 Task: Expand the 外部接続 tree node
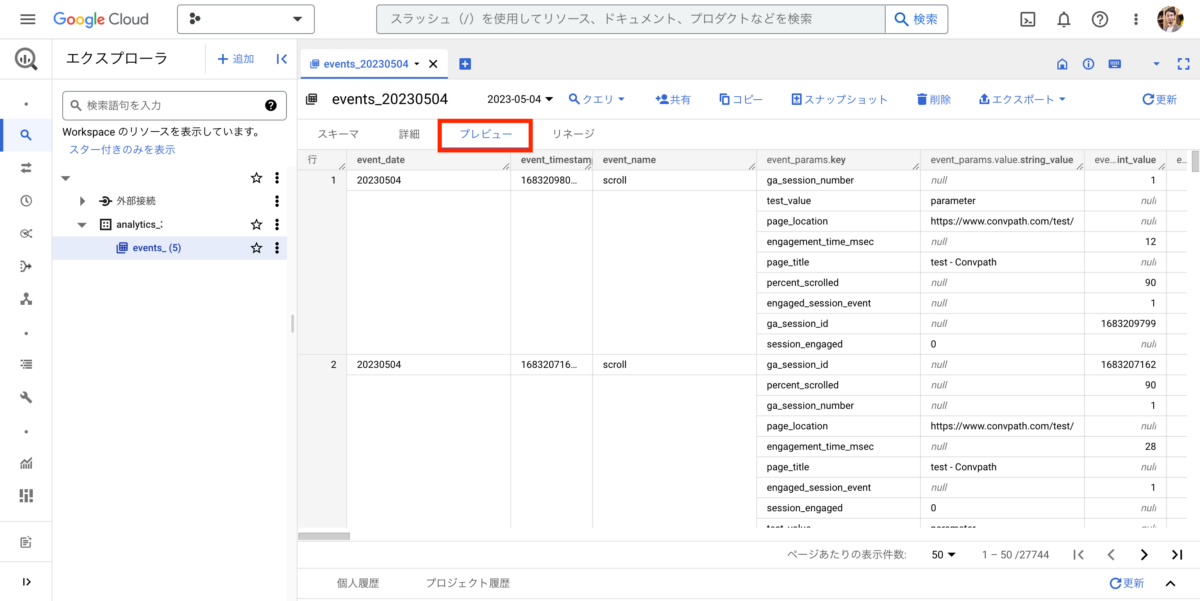point(82,200)
